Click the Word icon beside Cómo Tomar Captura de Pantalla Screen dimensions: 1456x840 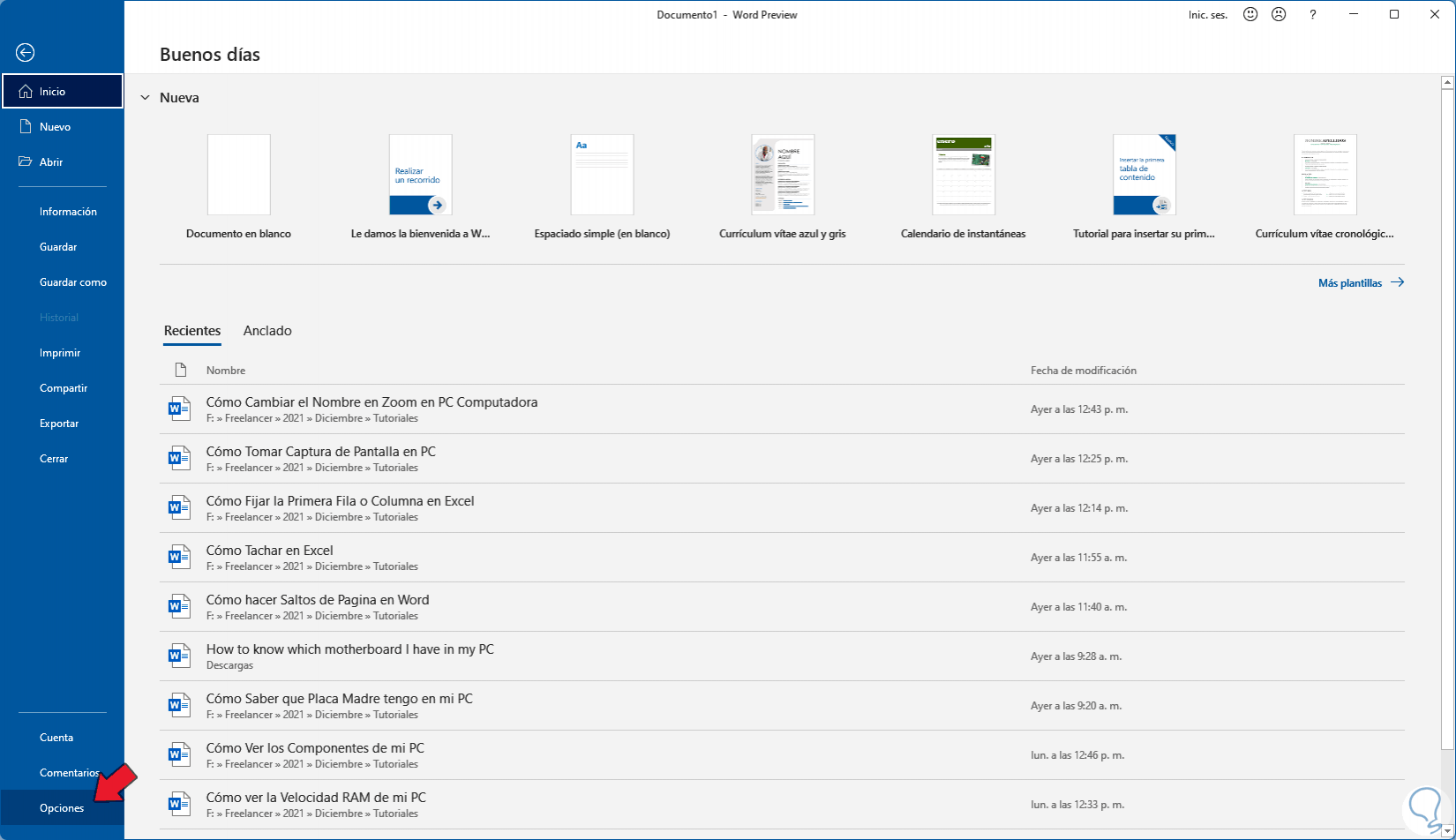[x=179, y=458]
